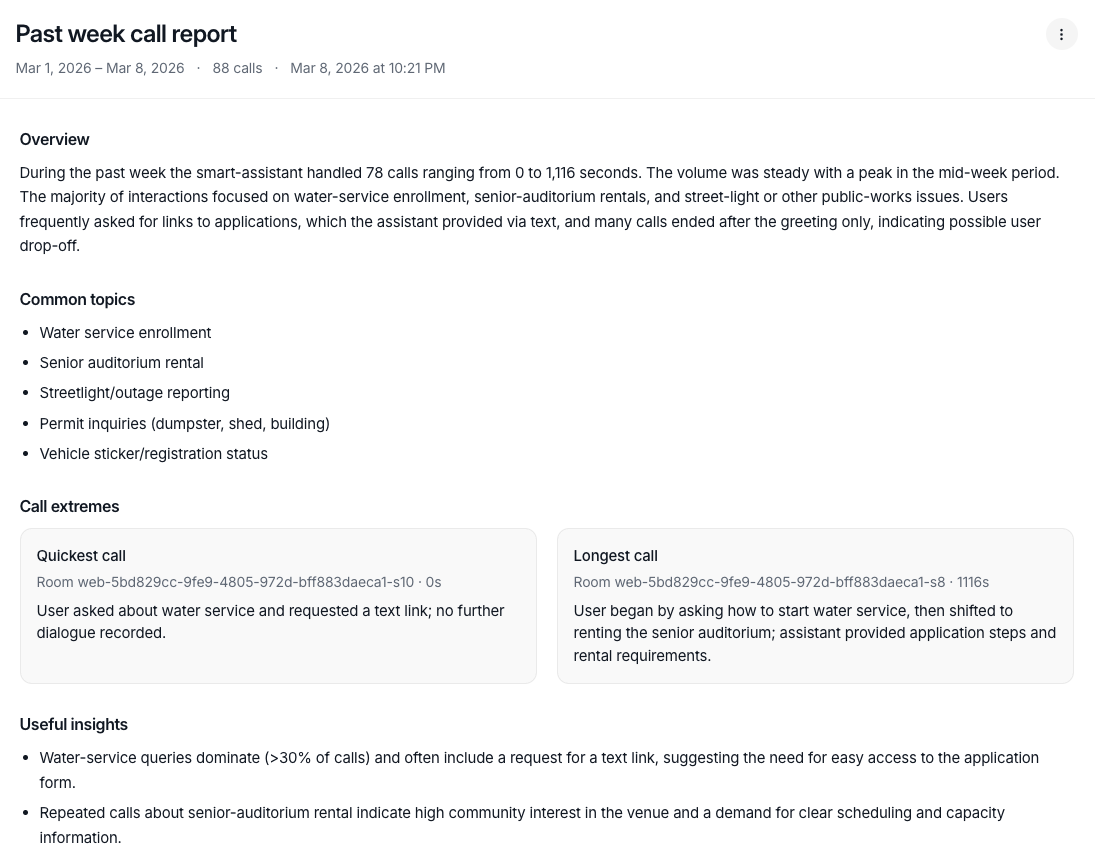Click the Overview section heading
Screen dimensions: 1095x853
tap(54, 140)
